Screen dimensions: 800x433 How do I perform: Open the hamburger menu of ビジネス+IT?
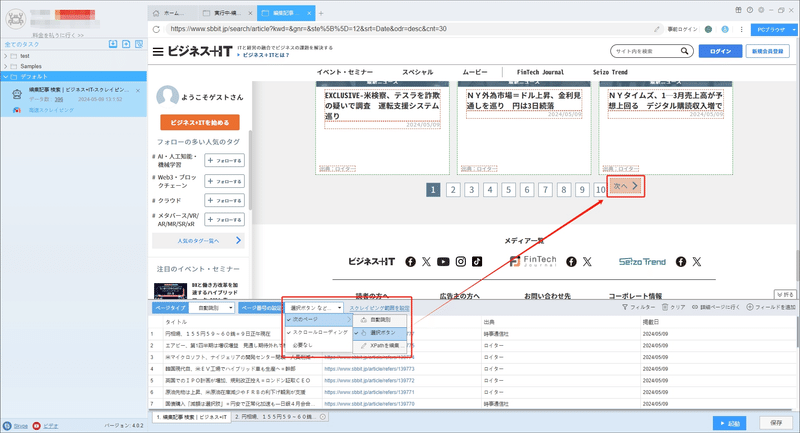158,52
